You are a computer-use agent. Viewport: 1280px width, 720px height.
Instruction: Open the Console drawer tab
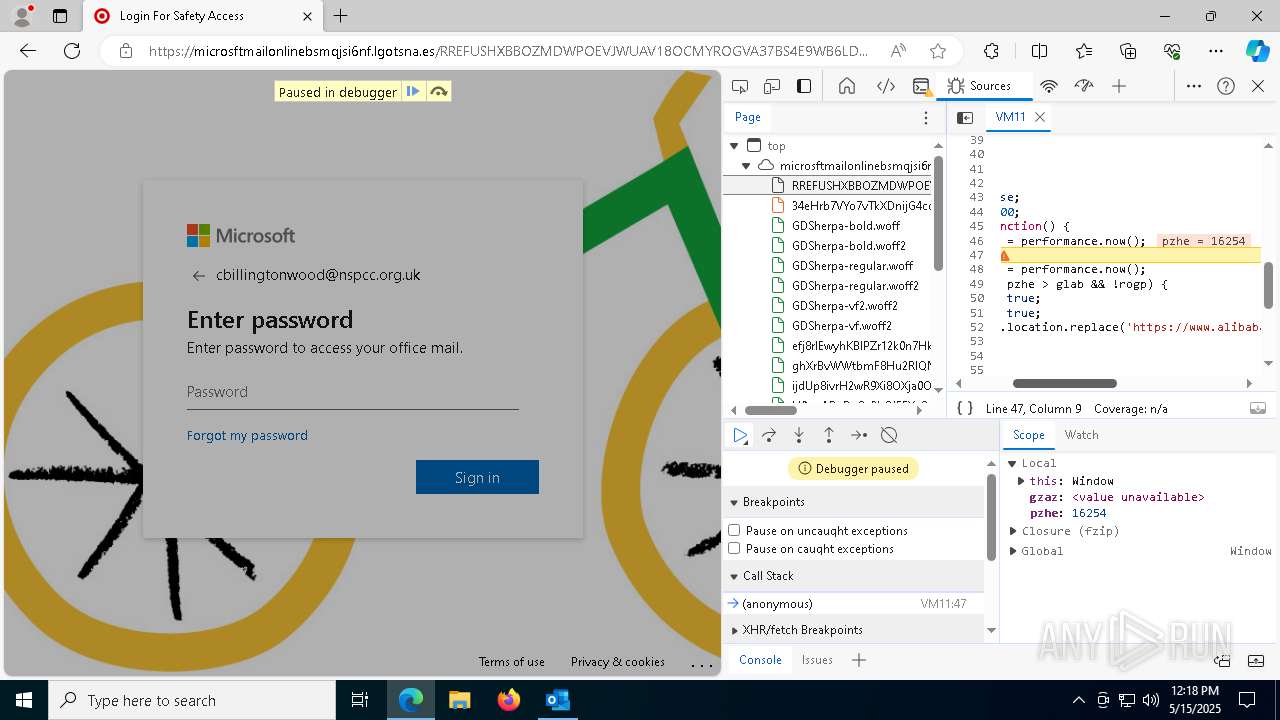pos(760,660)
